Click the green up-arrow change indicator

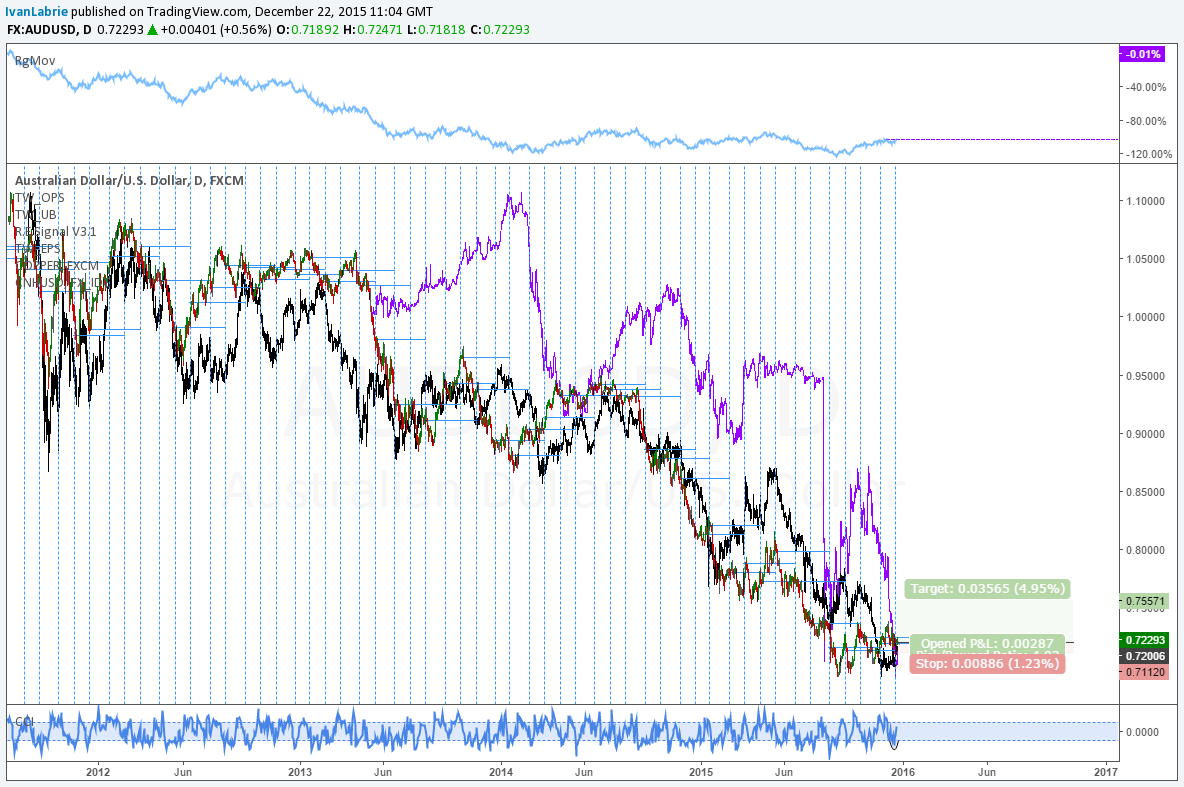153,29
